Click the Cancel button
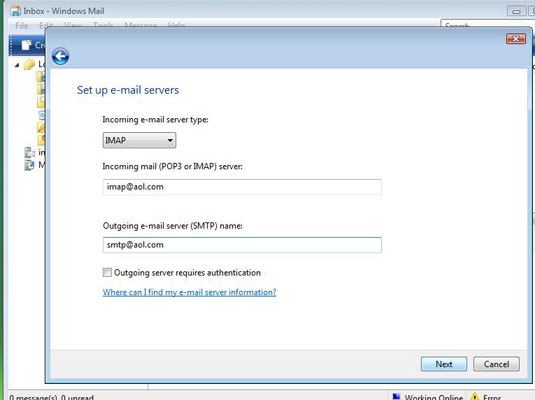The image size is (535, 400). 496,364
